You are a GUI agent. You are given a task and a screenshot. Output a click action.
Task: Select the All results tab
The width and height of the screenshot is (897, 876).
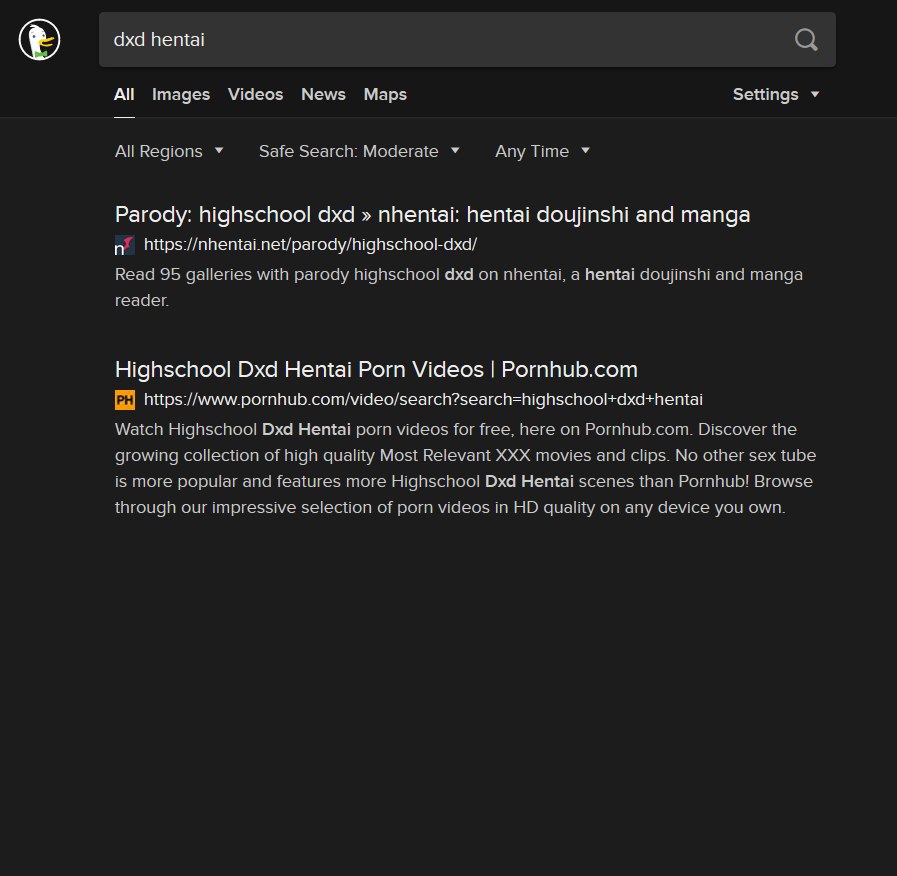(x=124, y=94)
